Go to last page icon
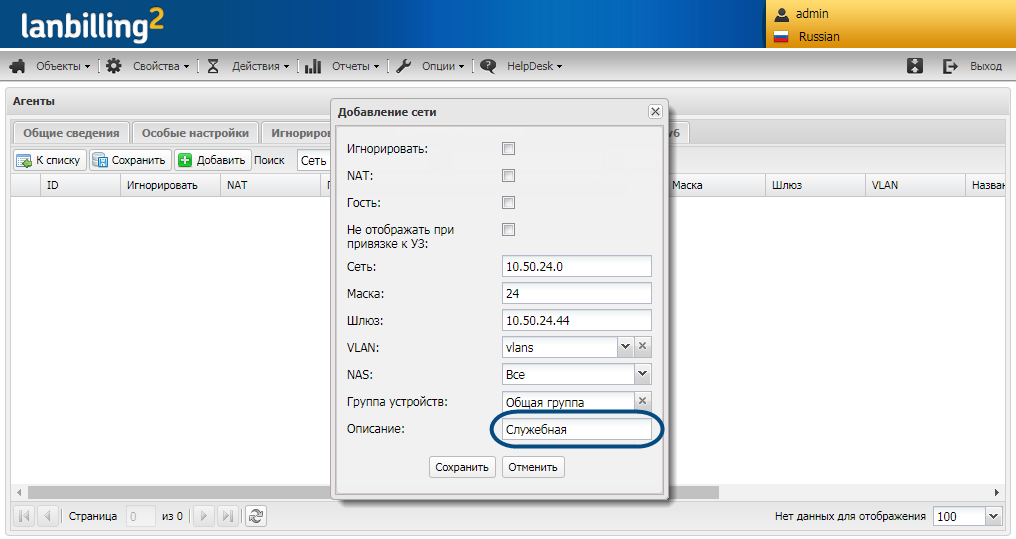This screenshot has height=539, width=1016. (227, 516)
